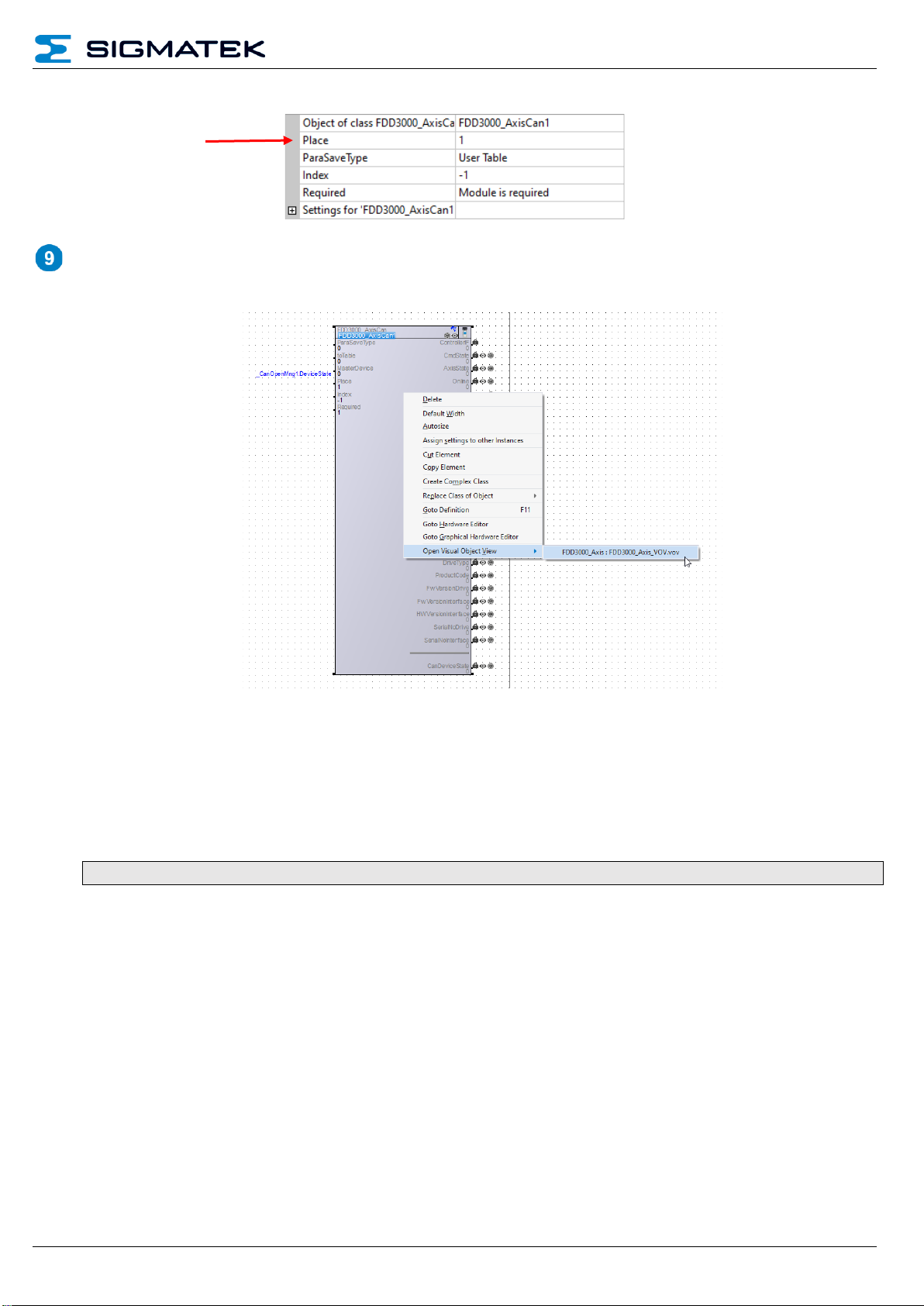This screenshot has height=1306, width=924.
Task: Toggle the eye icon next to AxisState
Action: click(483, 369)
